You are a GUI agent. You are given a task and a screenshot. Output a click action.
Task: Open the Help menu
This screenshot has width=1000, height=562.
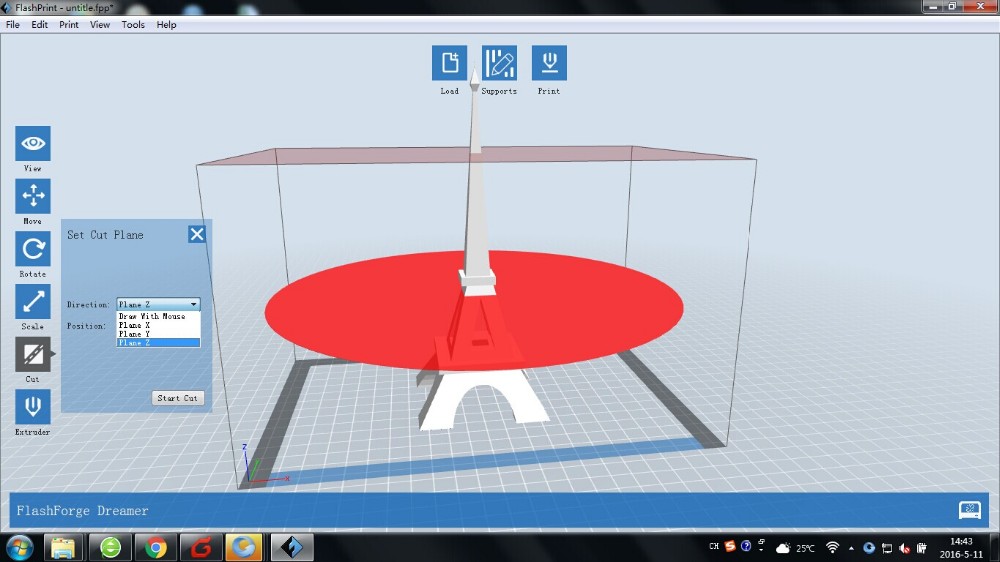coord(166,25)
